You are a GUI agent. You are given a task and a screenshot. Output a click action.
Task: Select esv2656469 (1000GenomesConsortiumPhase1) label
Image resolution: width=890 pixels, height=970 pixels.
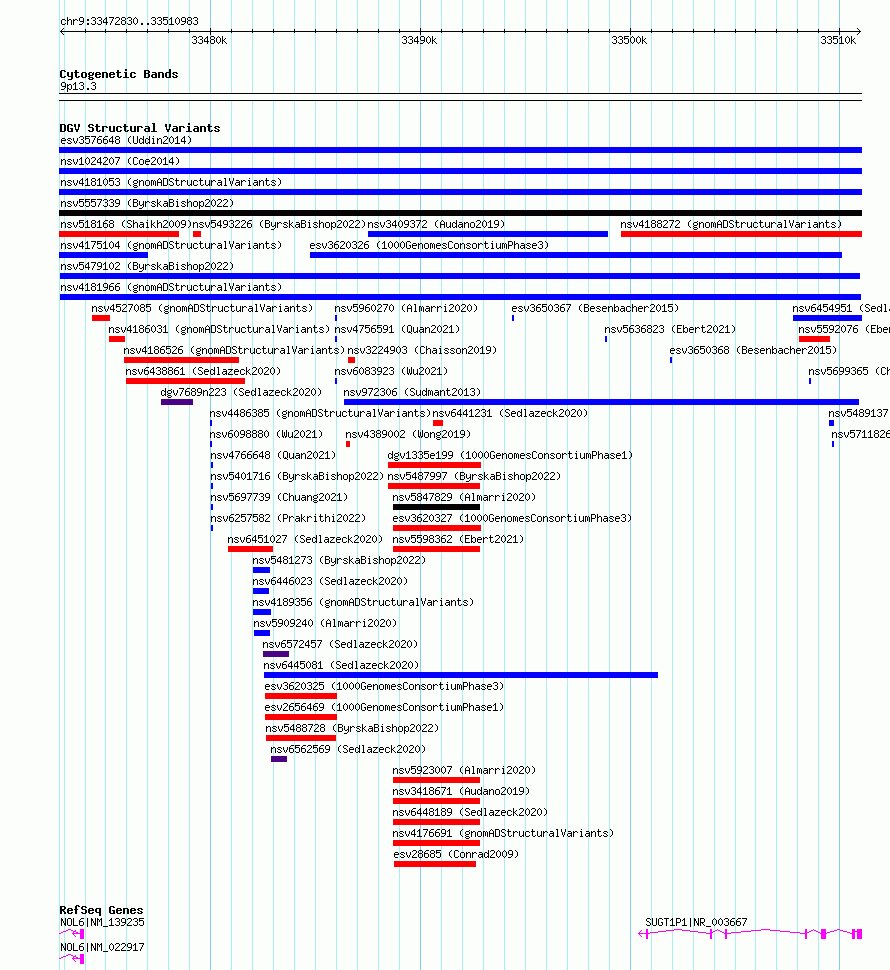pyautogui.click(x=384, y=708)
